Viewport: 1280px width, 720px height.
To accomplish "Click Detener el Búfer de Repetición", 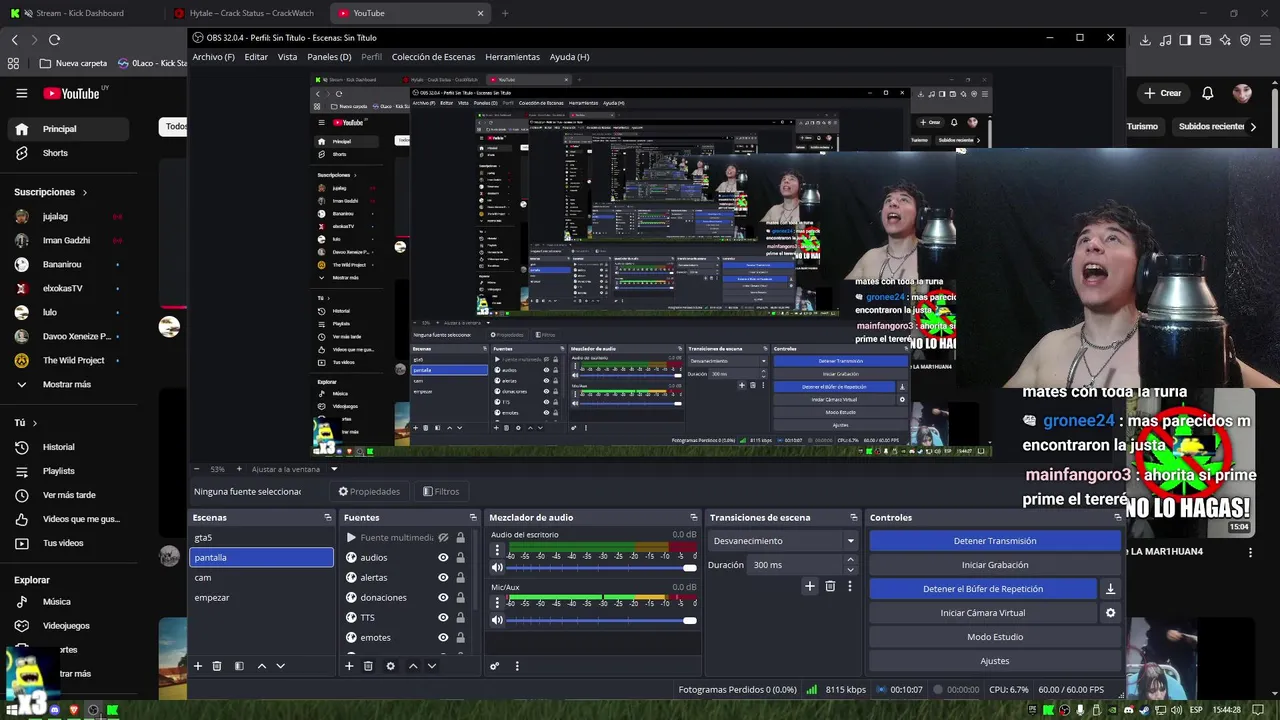I will click(x=983, y=589).
